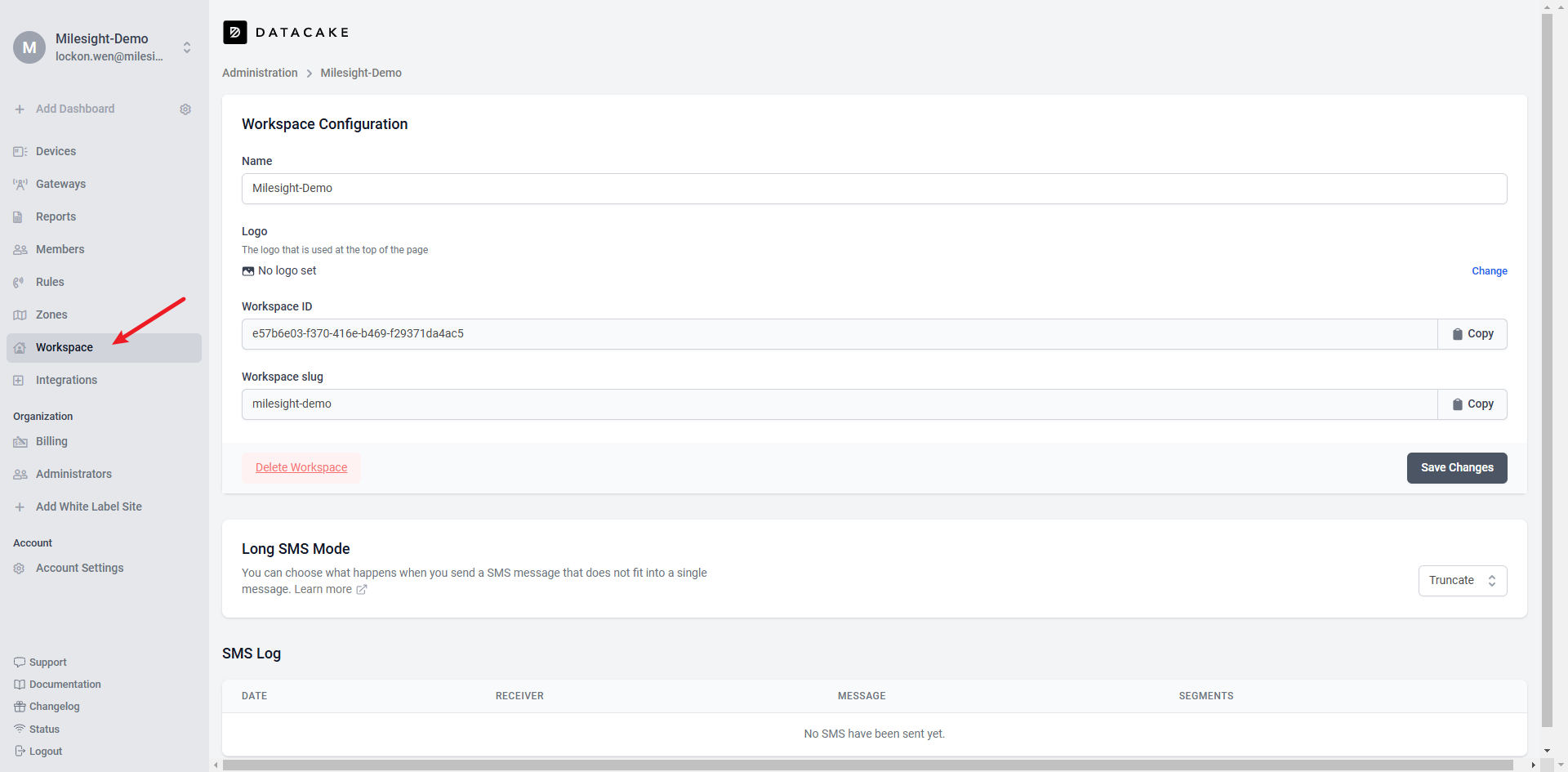Expand the workspace switcher arrows
The width and height of the screenshot is (1568, 772).
tap(187, 47)
